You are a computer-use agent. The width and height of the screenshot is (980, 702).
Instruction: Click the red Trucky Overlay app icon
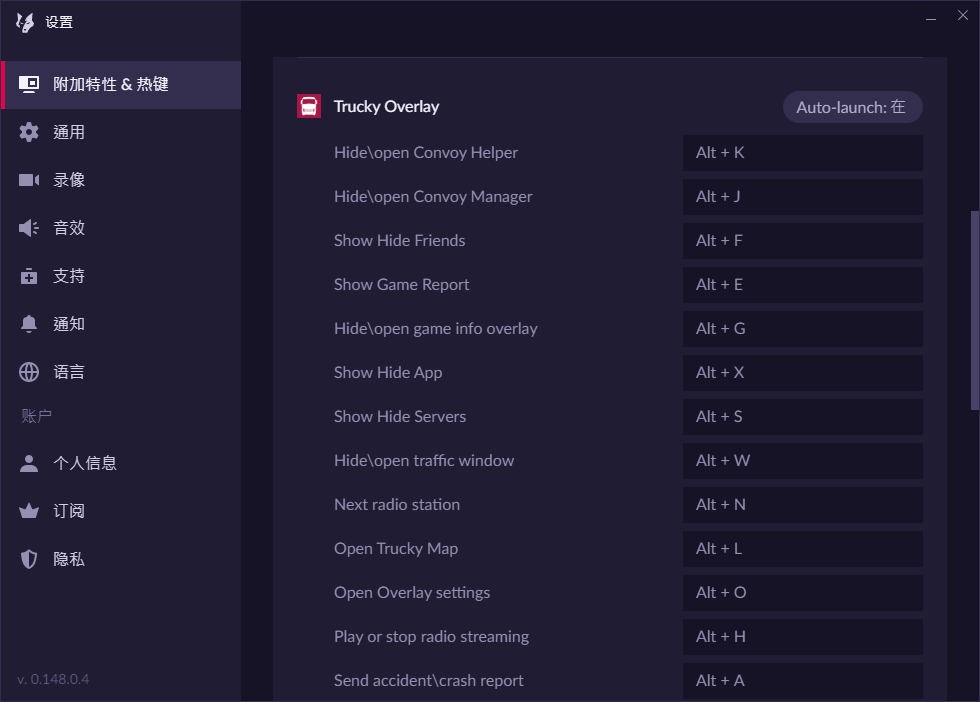point(309,106)
